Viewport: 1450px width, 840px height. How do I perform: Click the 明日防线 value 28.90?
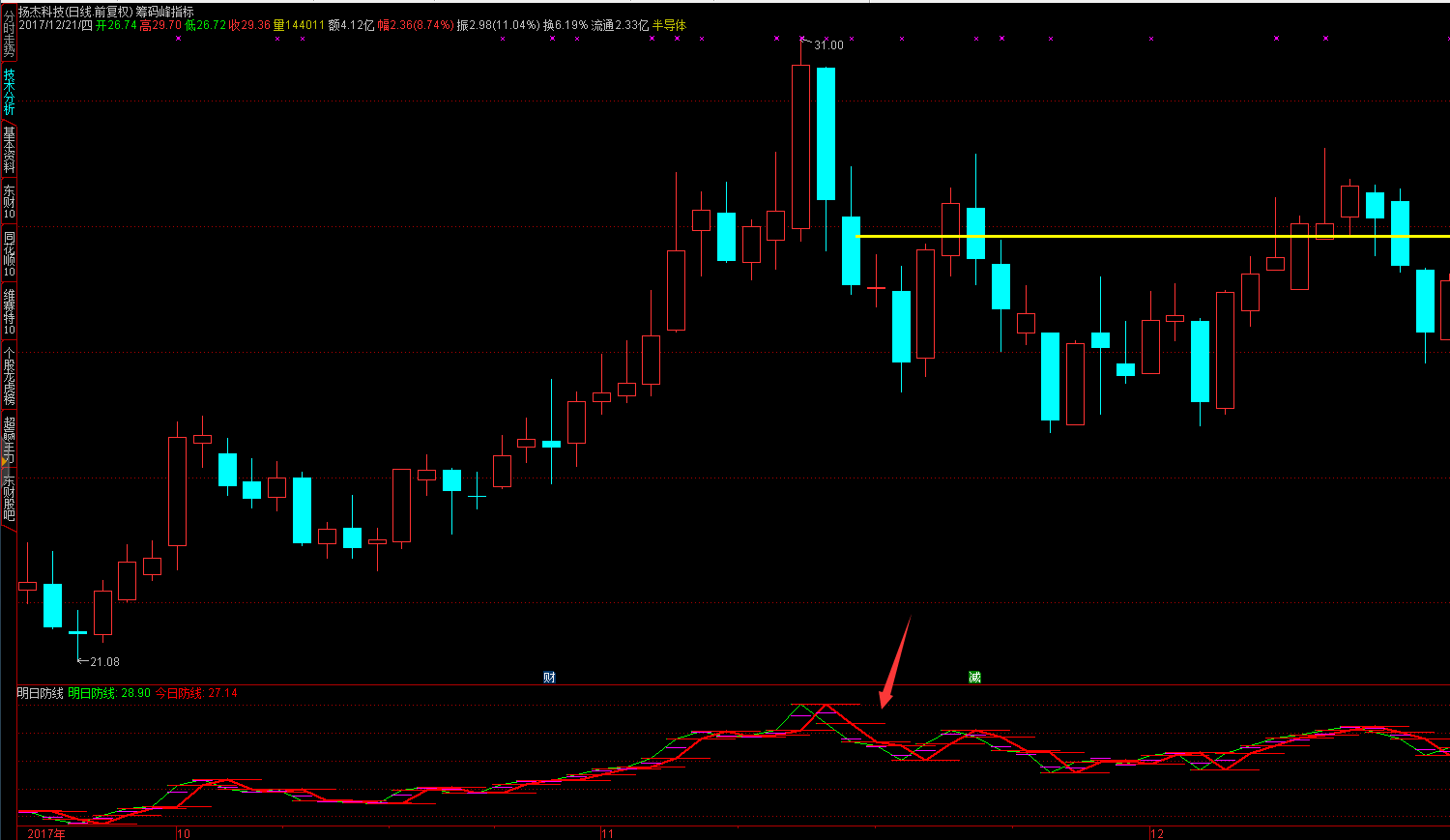(135, 693)
